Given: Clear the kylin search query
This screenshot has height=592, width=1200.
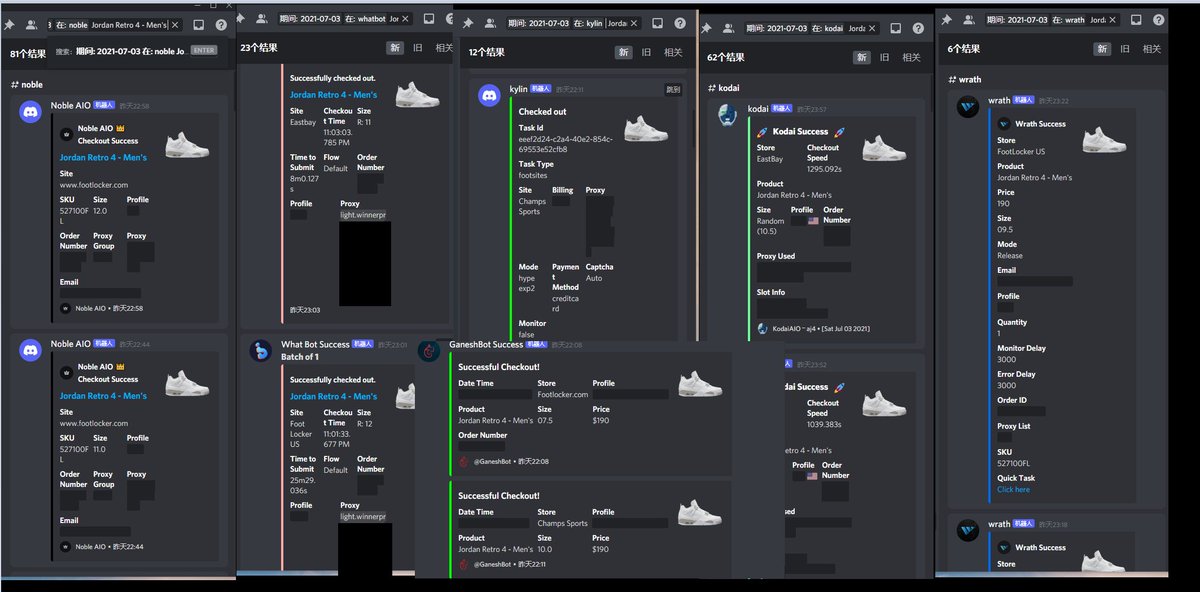Looking at the screenshot, I should click(x=633, y=22).
